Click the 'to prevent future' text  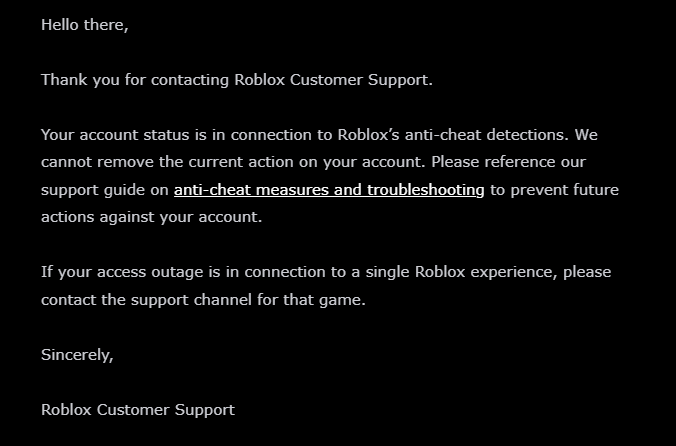click(x=554, y=190)
